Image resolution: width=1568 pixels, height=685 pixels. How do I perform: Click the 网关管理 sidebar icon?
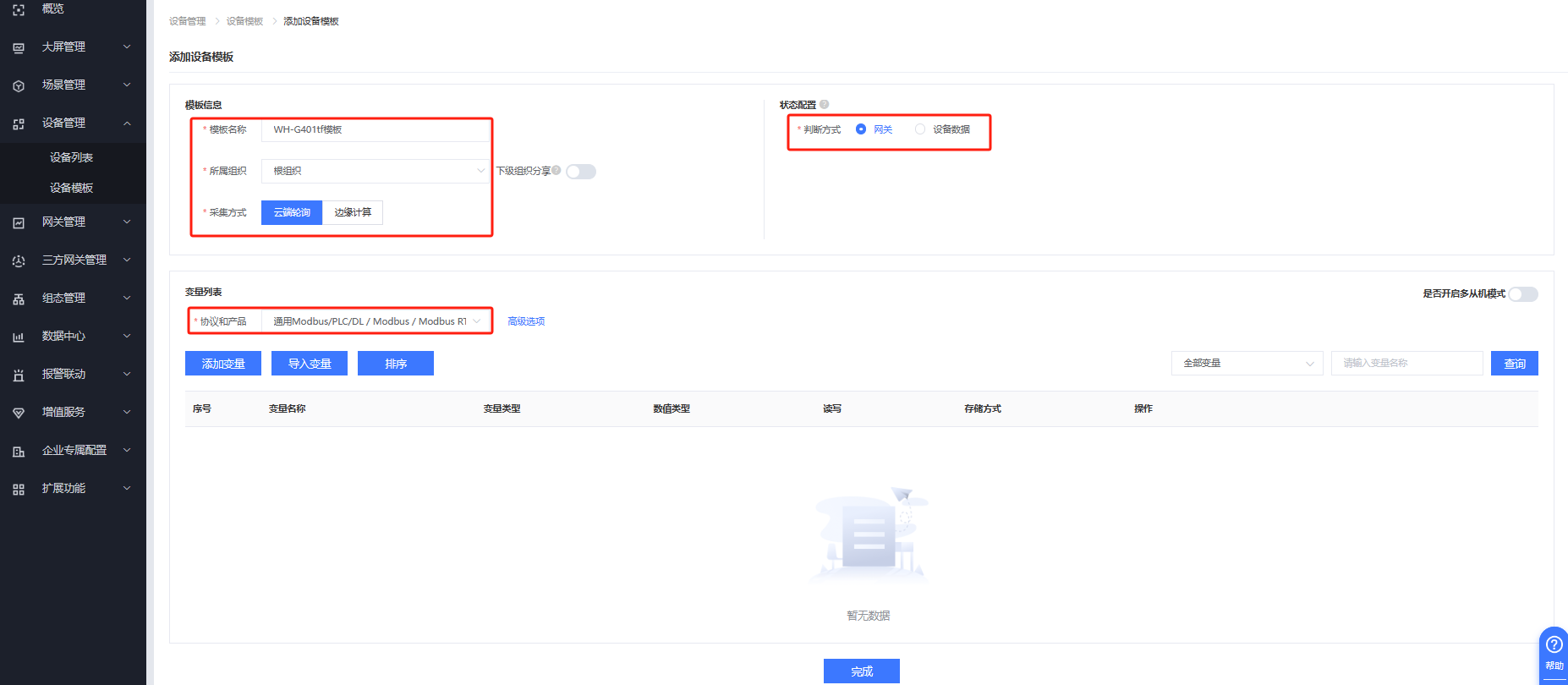point(19,222)
